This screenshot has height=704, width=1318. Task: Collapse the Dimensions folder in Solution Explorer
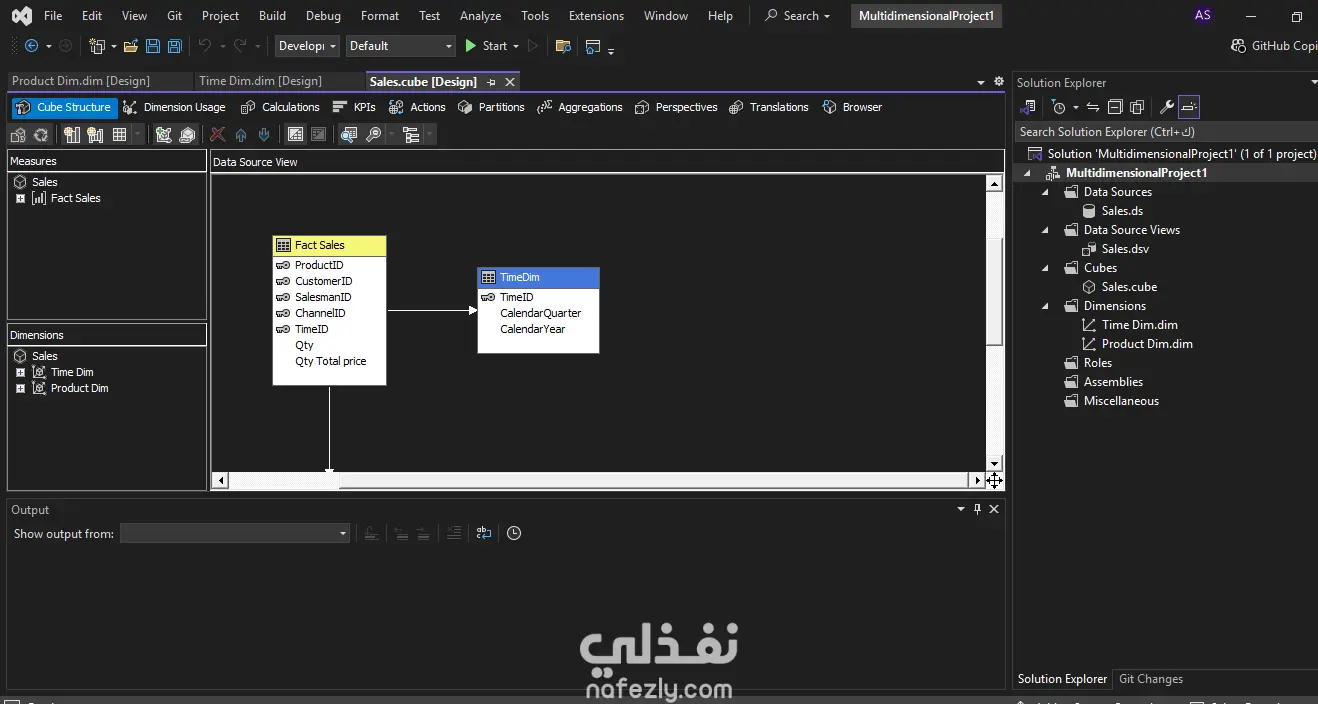click(x=1046, y=306)
